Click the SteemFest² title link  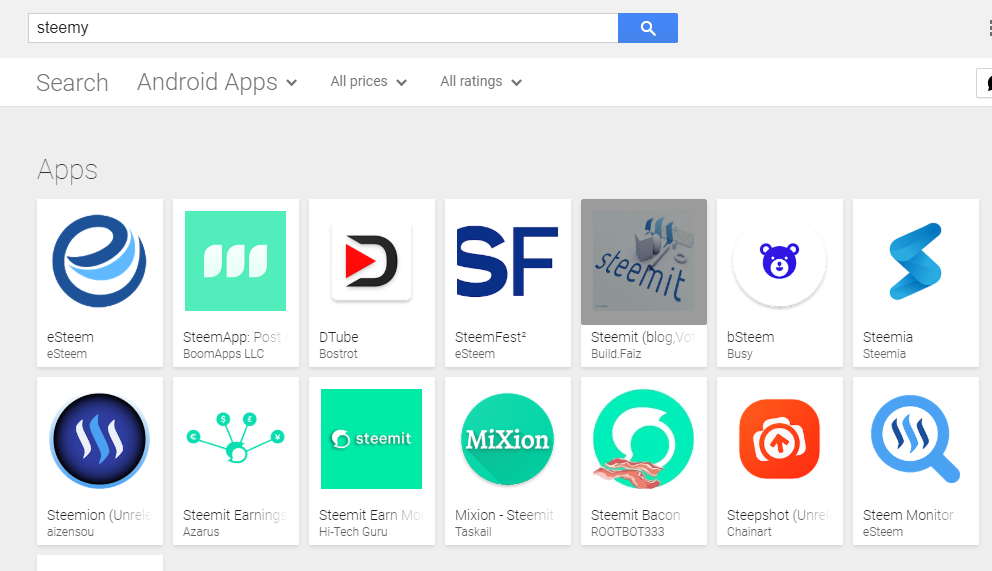tap(490, 337)
